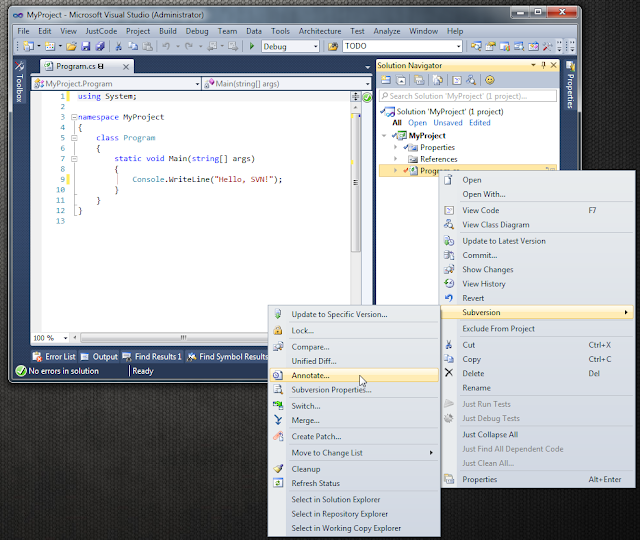Image resolution: width=640 pixels, height=540 pixels.
Task: Click the editor vertical scrollbar thumb
Action: click(356, 184)
